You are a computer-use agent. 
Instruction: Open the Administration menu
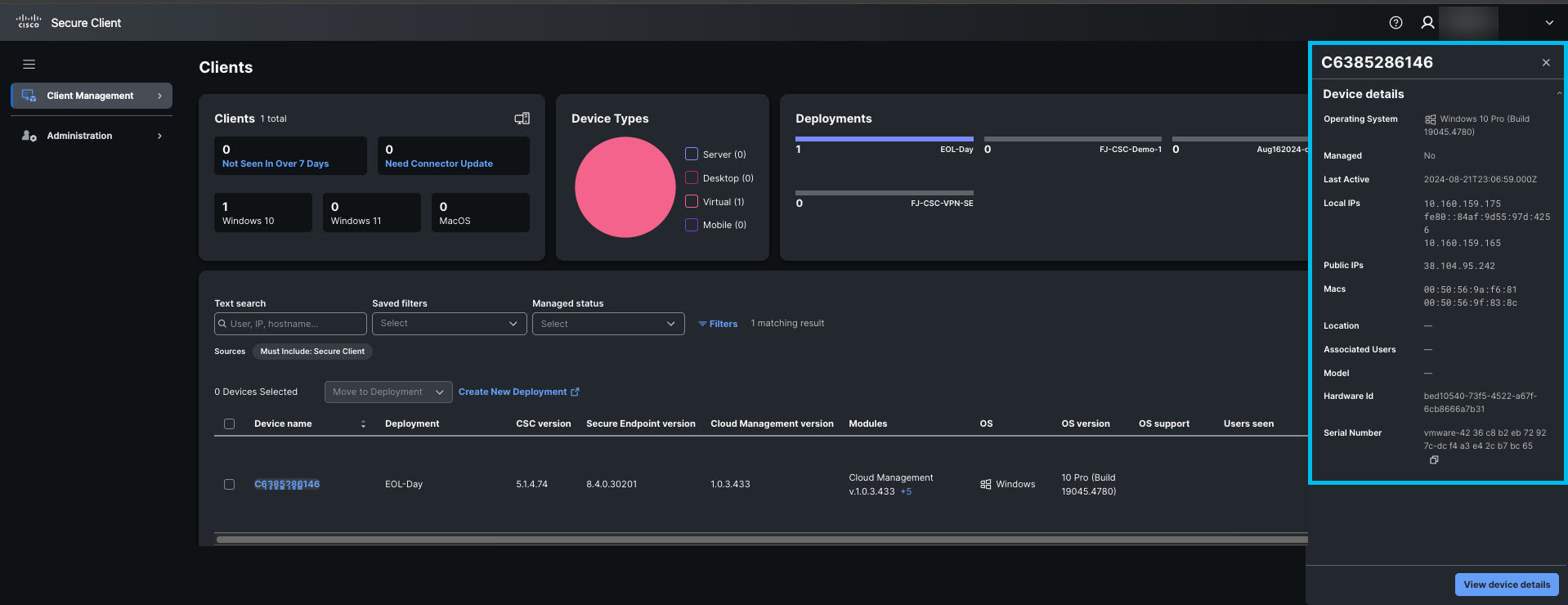tap(92, 136)
